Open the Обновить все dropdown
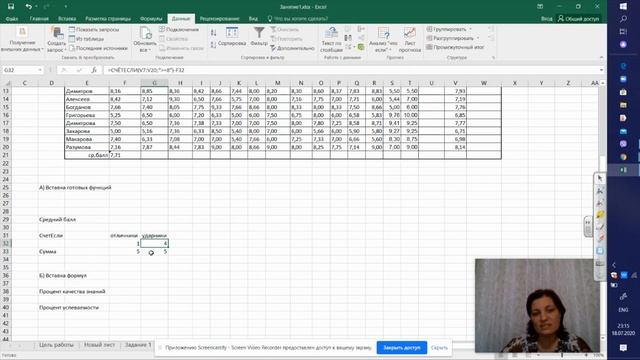This screenshot has height=360, width=640. [x=144, y=39]
